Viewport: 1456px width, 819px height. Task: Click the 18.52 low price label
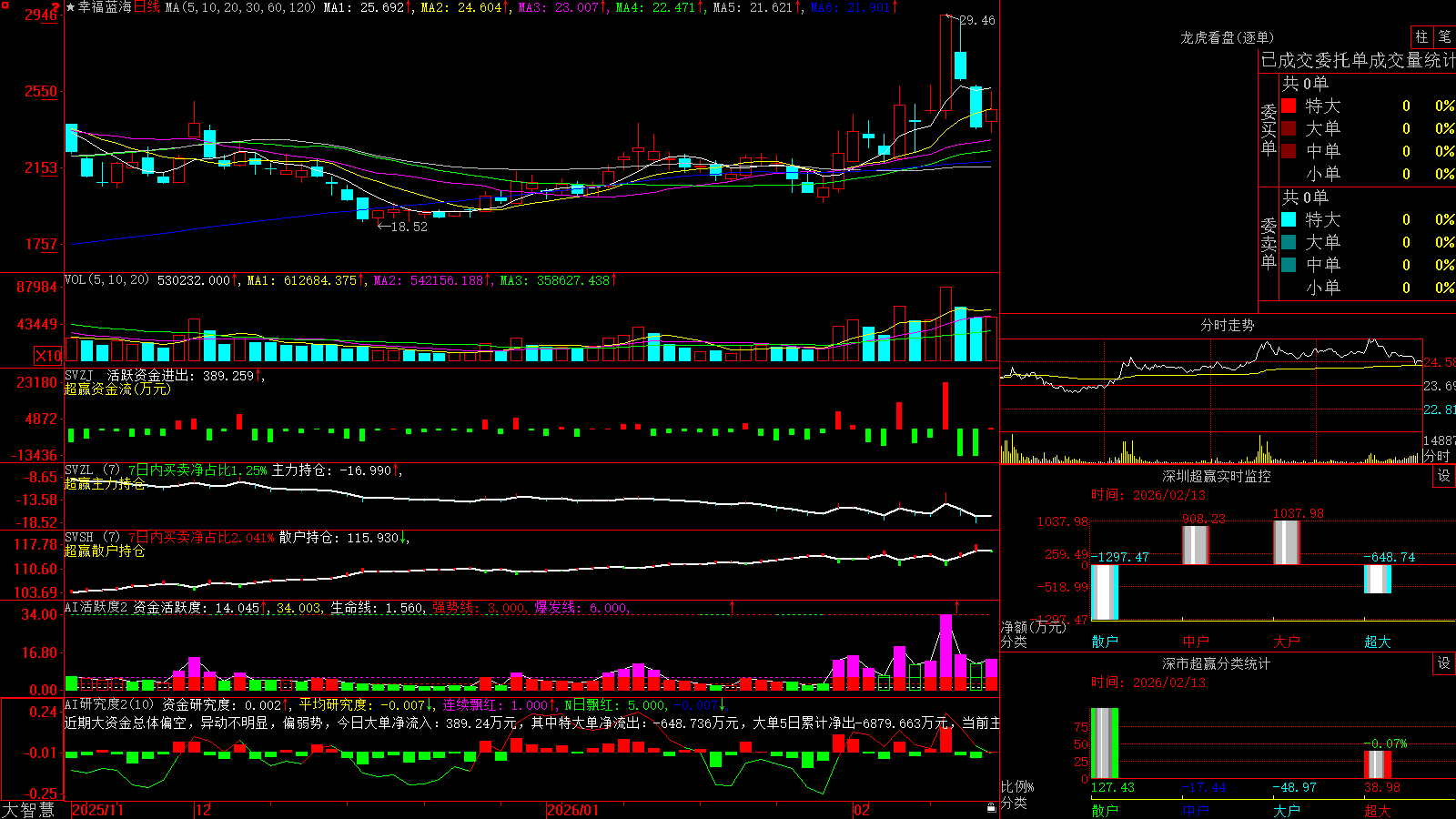pyautogui.click(x=409, y=227)
